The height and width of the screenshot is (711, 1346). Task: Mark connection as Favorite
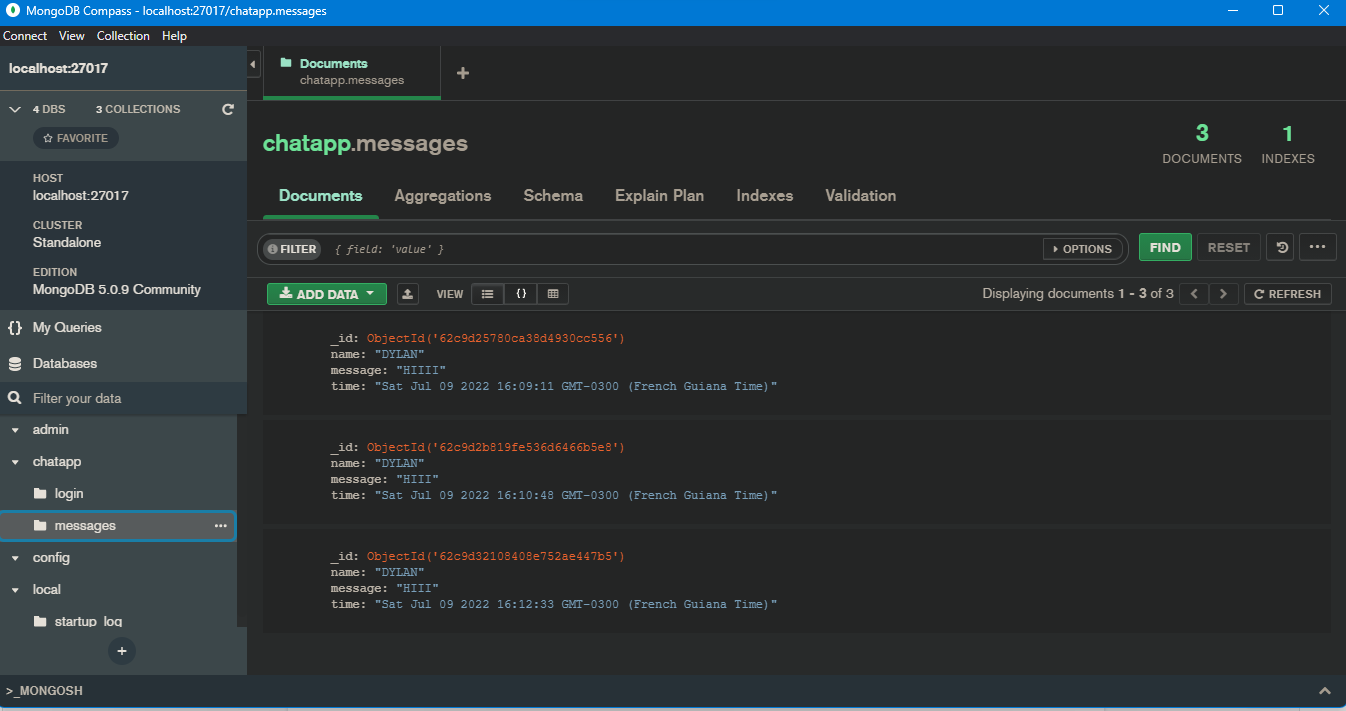tap(76, 138)
